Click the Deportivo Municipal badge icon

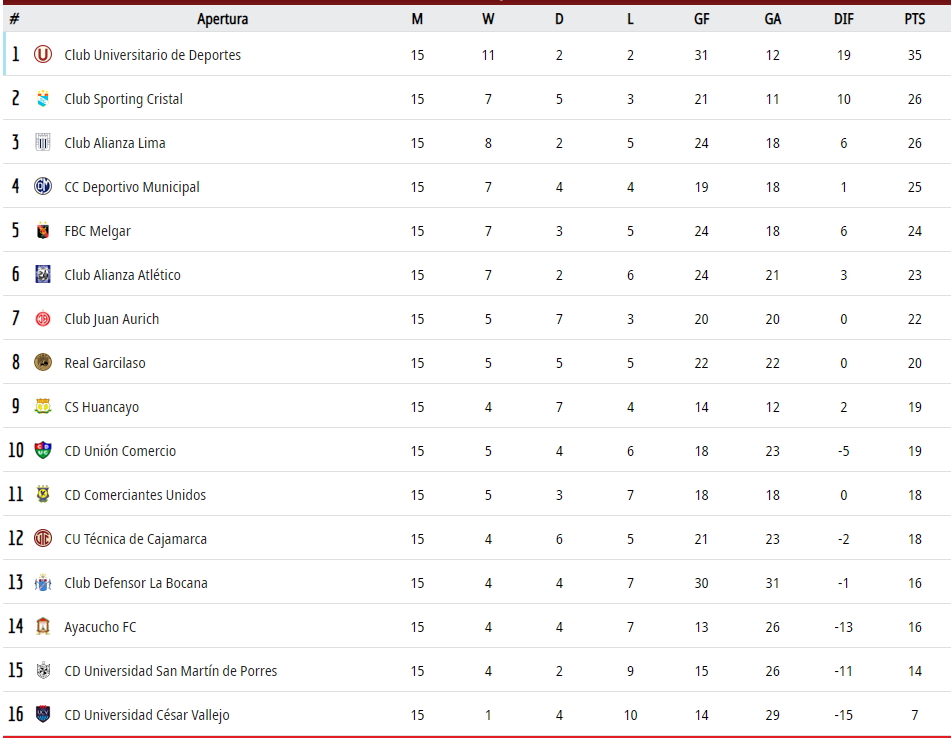click(x=42, y=186)
